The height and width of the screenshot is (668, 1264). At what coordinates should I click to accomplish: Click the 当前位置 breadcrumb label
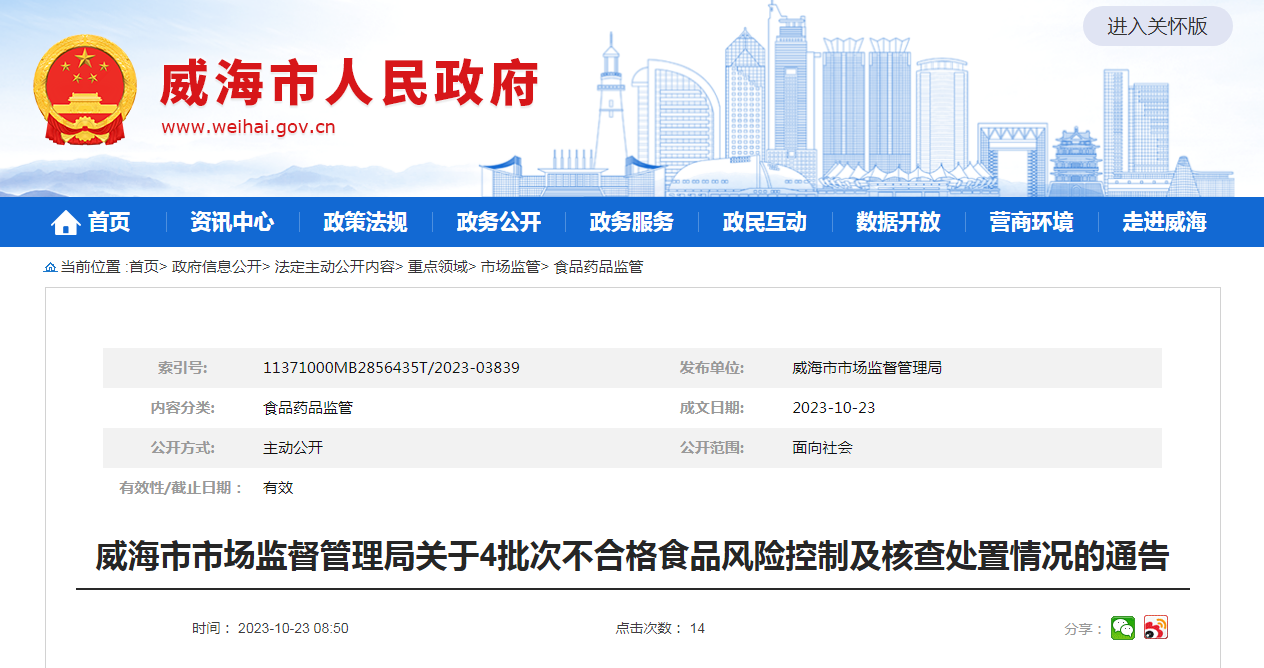click(x=92, y=267)
